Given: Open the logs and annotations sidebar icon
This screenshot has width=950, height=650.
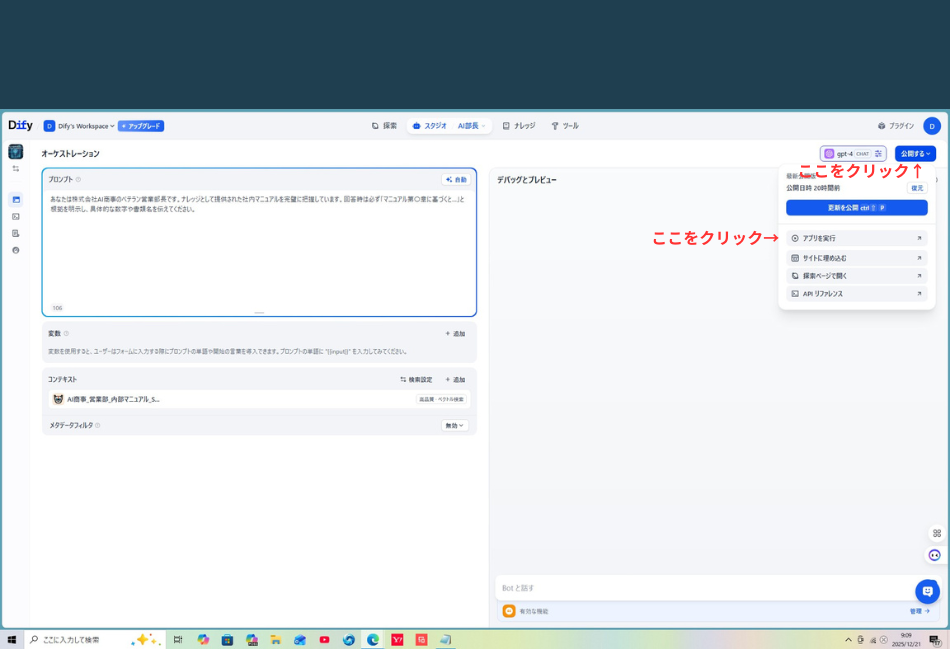Looking at the screenshot, I should pos(16,233).
